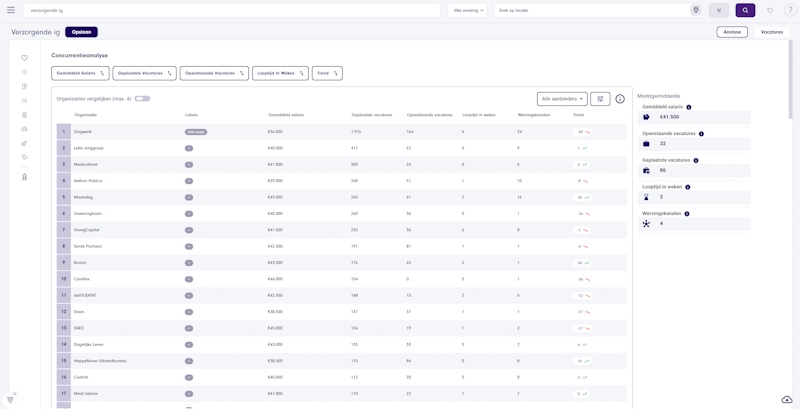800x409 pixels.
Task: Click the Hot Lead label on Zorgwerk
Action: coord(195,132)
